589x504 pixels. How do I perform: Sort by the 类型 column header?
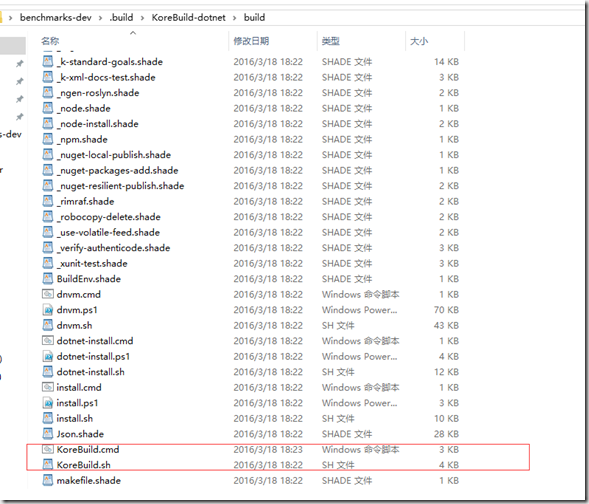(331, 41)
